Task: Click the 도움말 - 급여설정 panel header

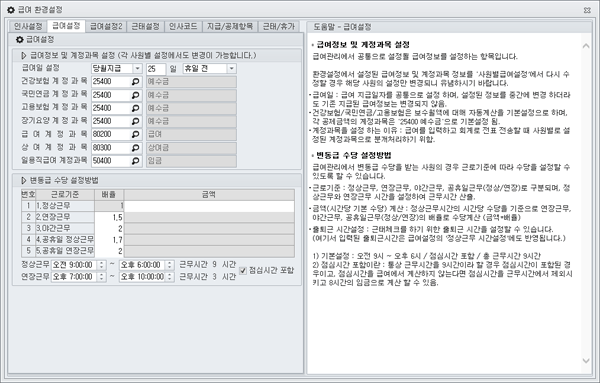Action: (x=449, y=27)
